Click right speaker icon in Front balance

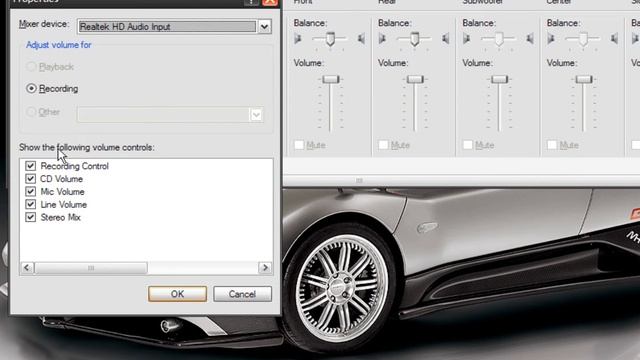click(x=361, y=39)
